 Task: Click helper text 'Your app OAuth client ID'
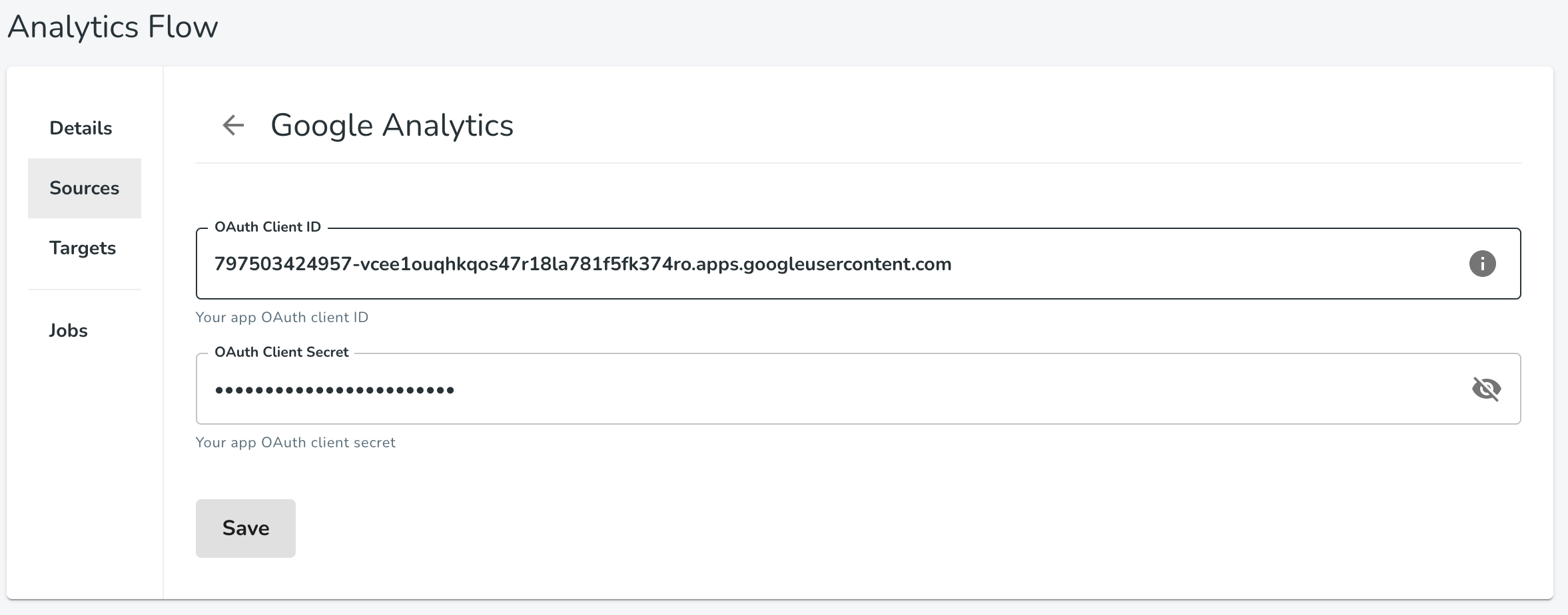282,317
